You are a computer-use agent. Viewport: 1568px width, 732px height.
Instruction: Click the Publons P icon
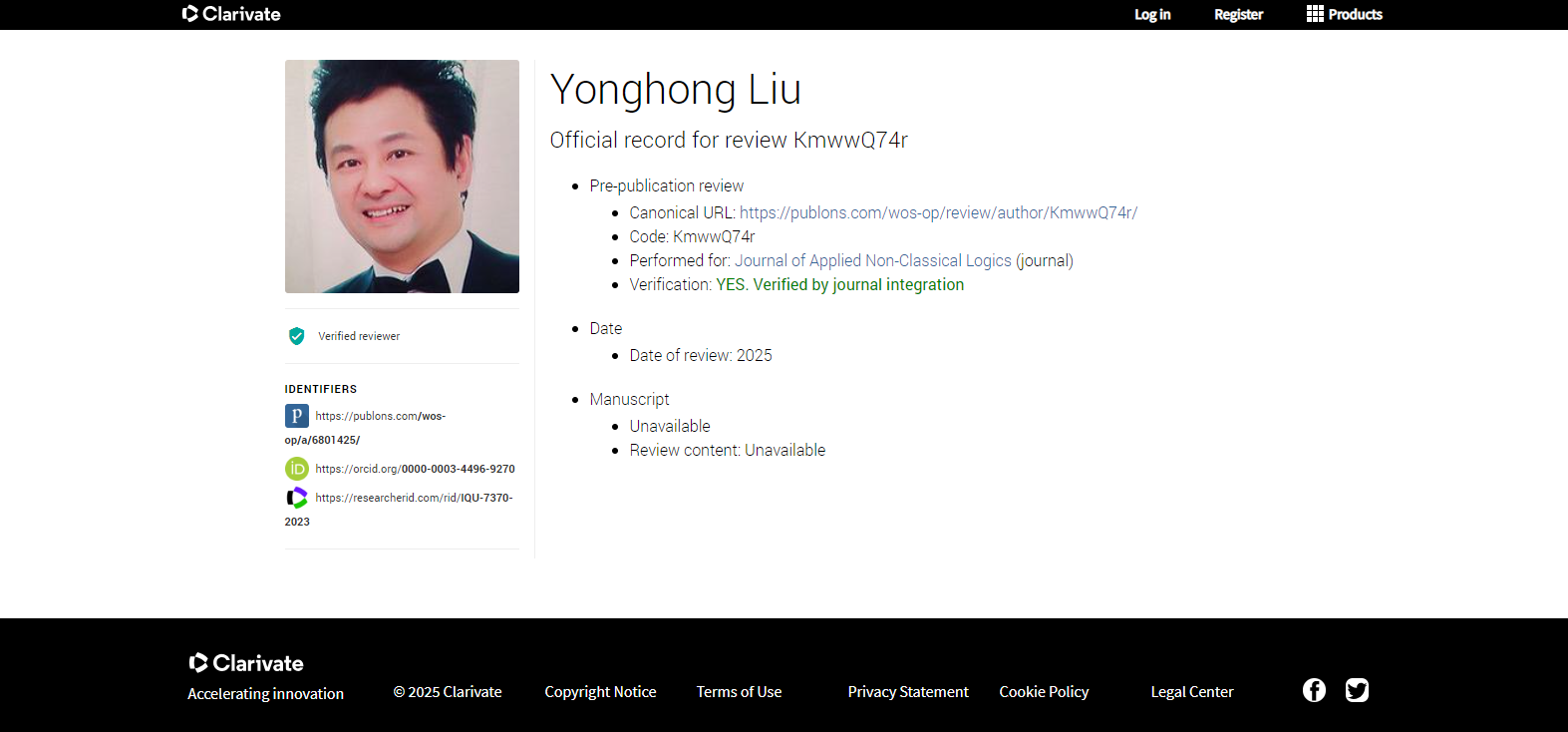(296, 416)
